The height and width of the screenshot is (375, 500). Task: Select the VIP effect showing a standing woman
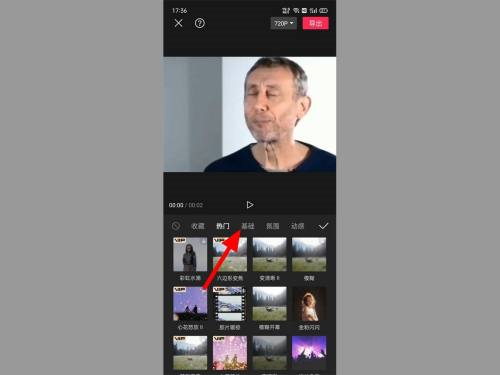point(190,255)
